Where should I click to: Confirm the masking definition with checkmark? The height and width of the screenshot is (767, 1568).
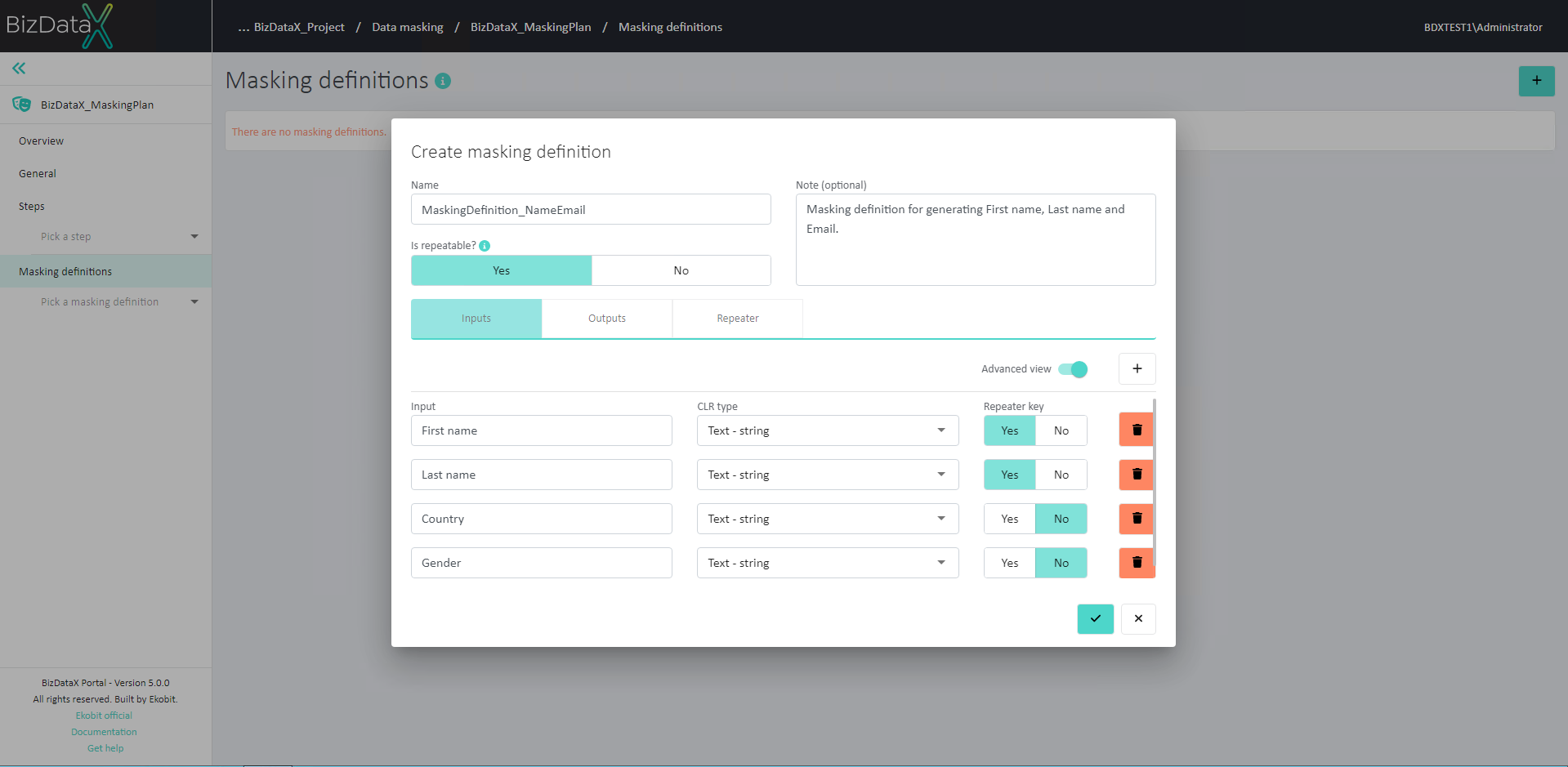coord(1095,619)
